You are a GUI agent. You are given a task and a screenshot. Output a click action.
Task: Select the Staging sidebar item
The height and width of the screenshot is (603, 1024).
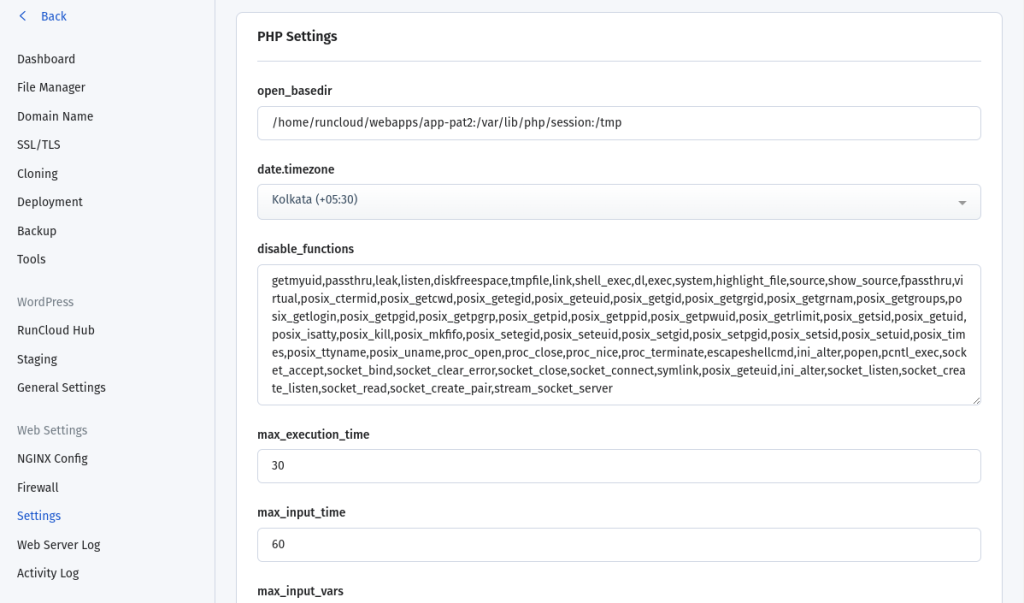[x=37, y=359]
